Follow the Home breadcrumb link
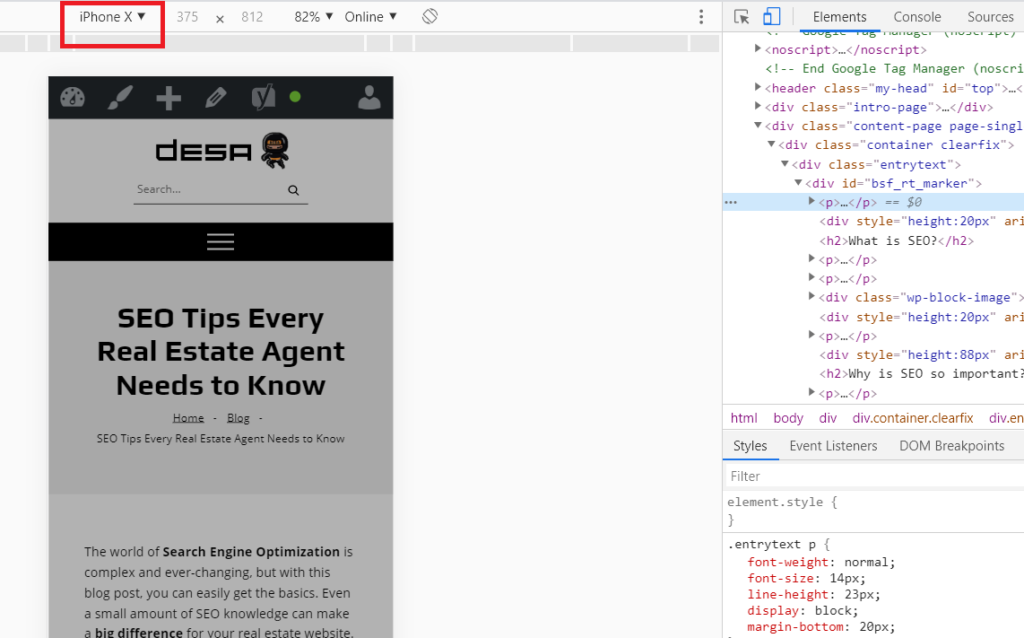This screenshot has width=1024, height=638. [x=188, y=418]
